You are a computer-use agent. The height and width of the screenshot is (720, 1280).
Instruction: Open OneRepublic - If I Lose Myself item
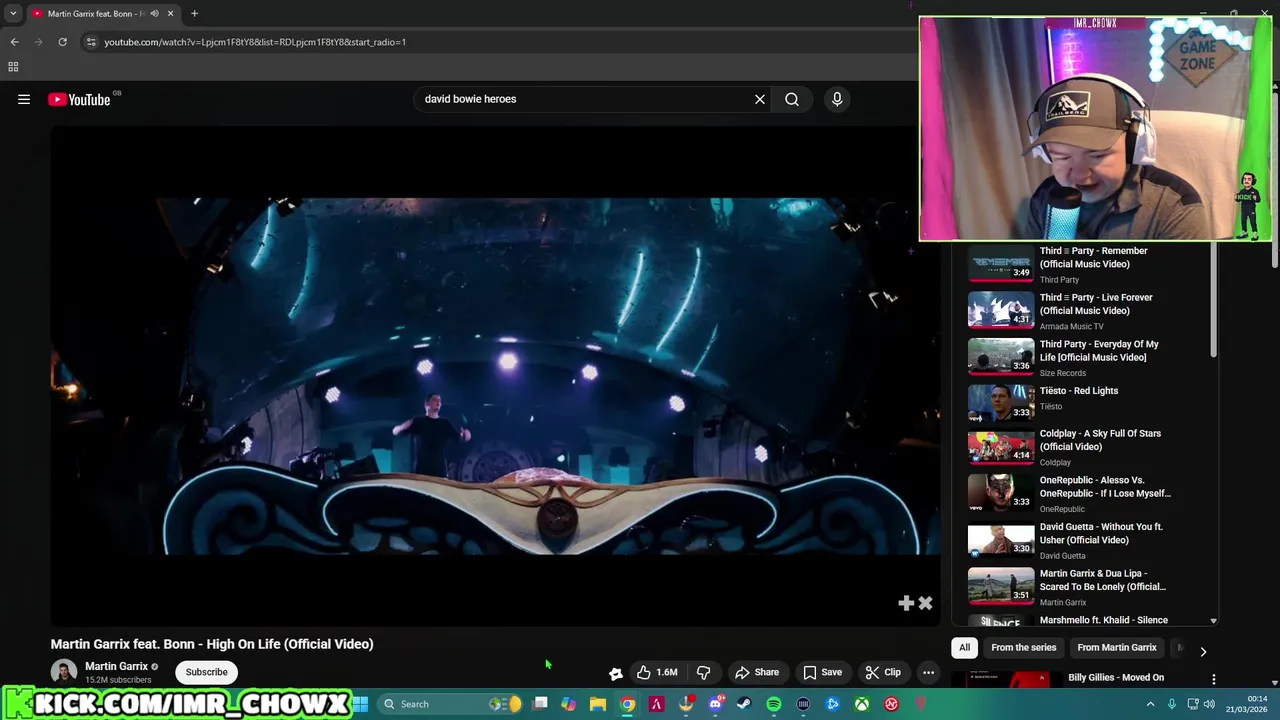[x=1085, y=494]
